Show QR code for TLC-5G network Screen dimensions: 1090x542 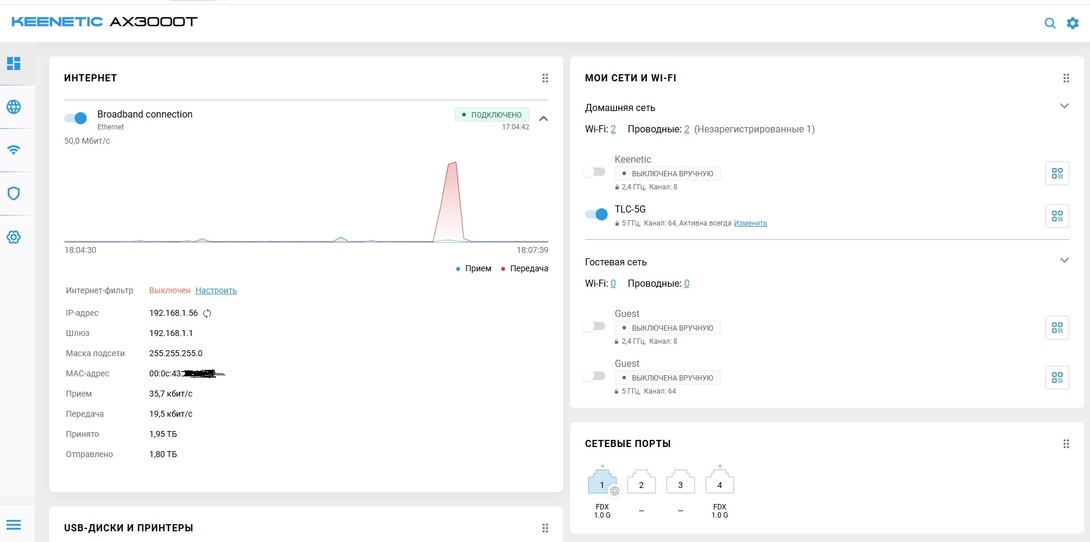[x=1057, y=216]
